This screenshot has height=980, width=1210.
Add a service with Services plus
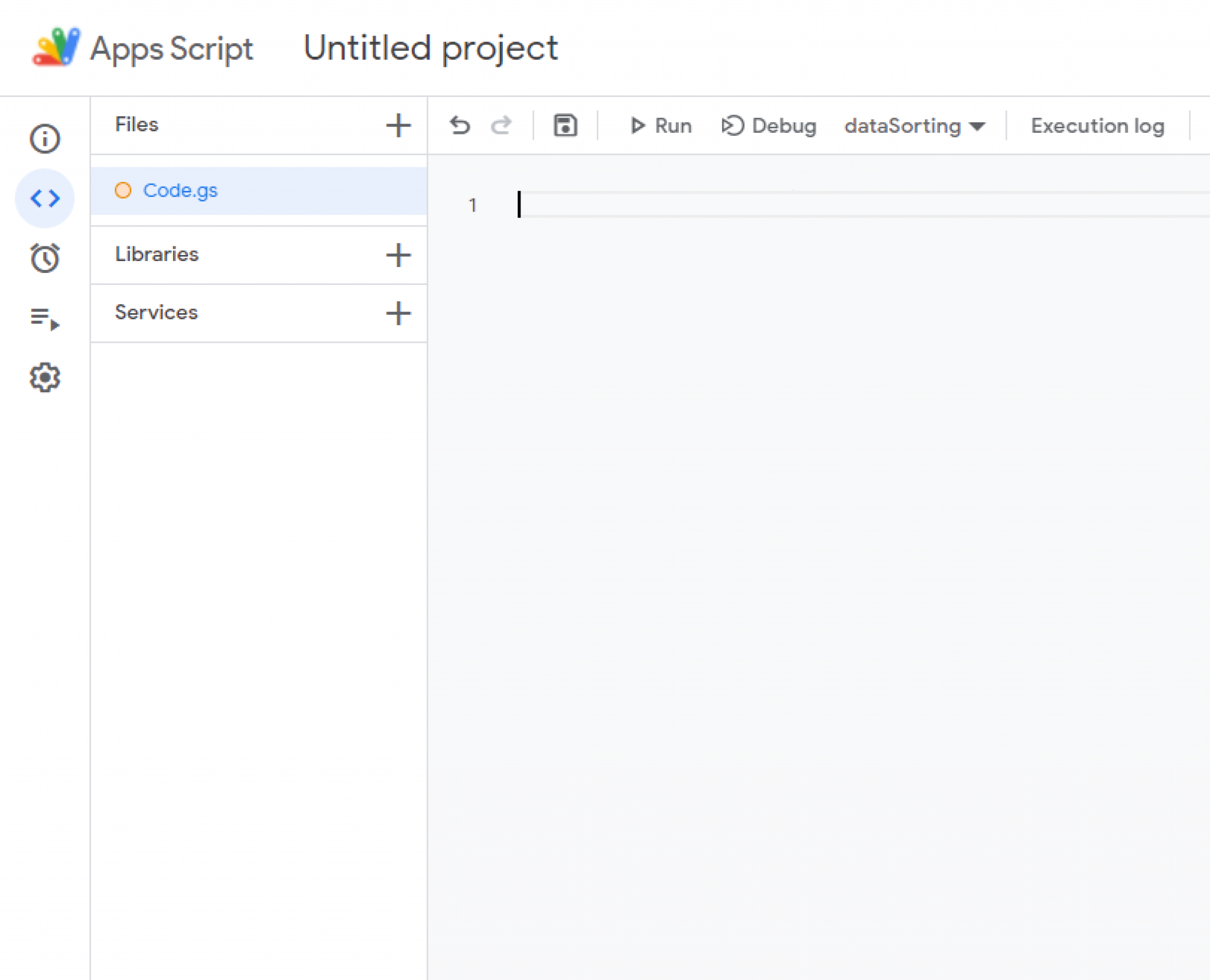[x=398, y=312]
